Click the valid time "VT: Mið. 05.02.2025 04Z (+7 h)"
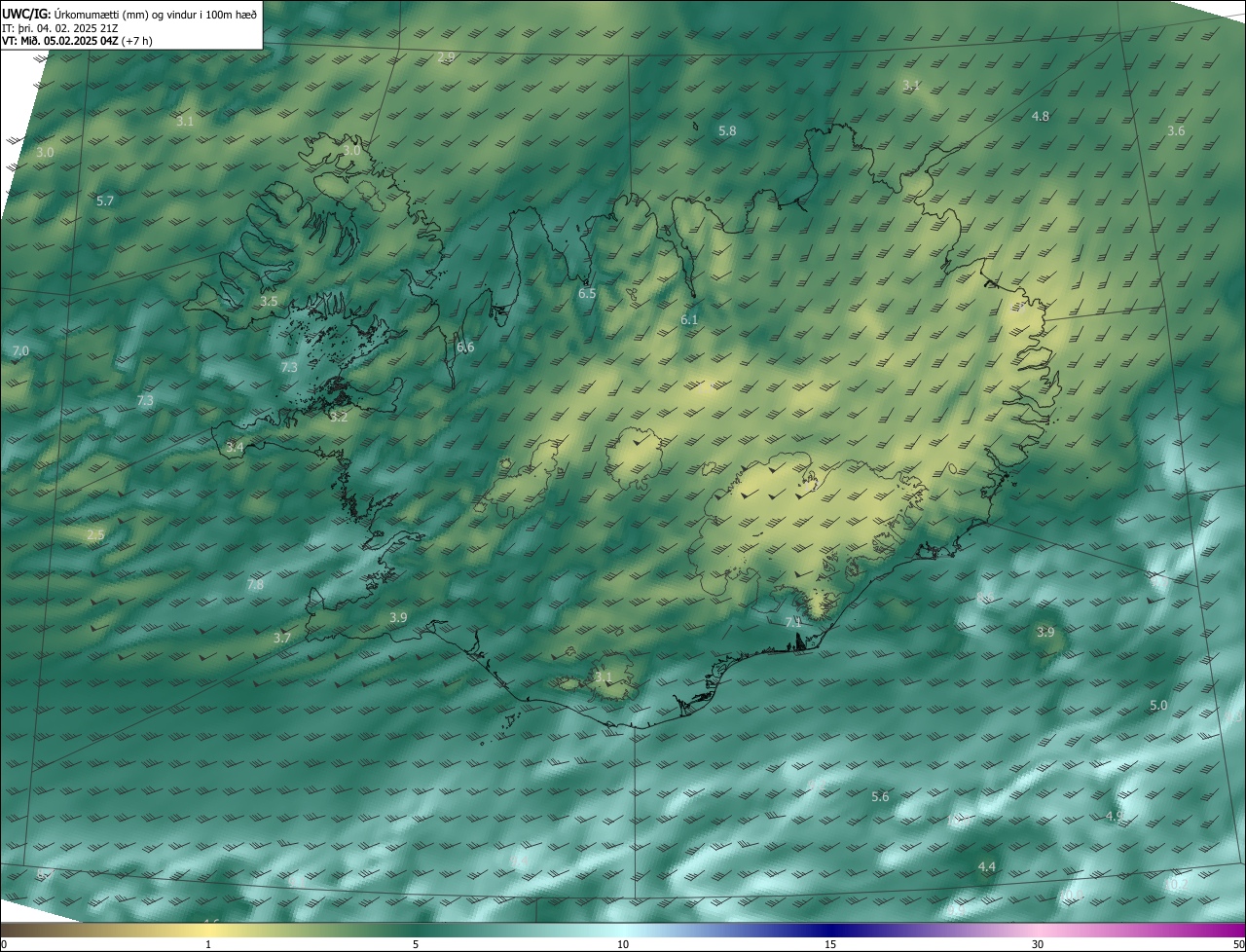1246x952 pixels. pyautogui.click(x=77, y=41)
